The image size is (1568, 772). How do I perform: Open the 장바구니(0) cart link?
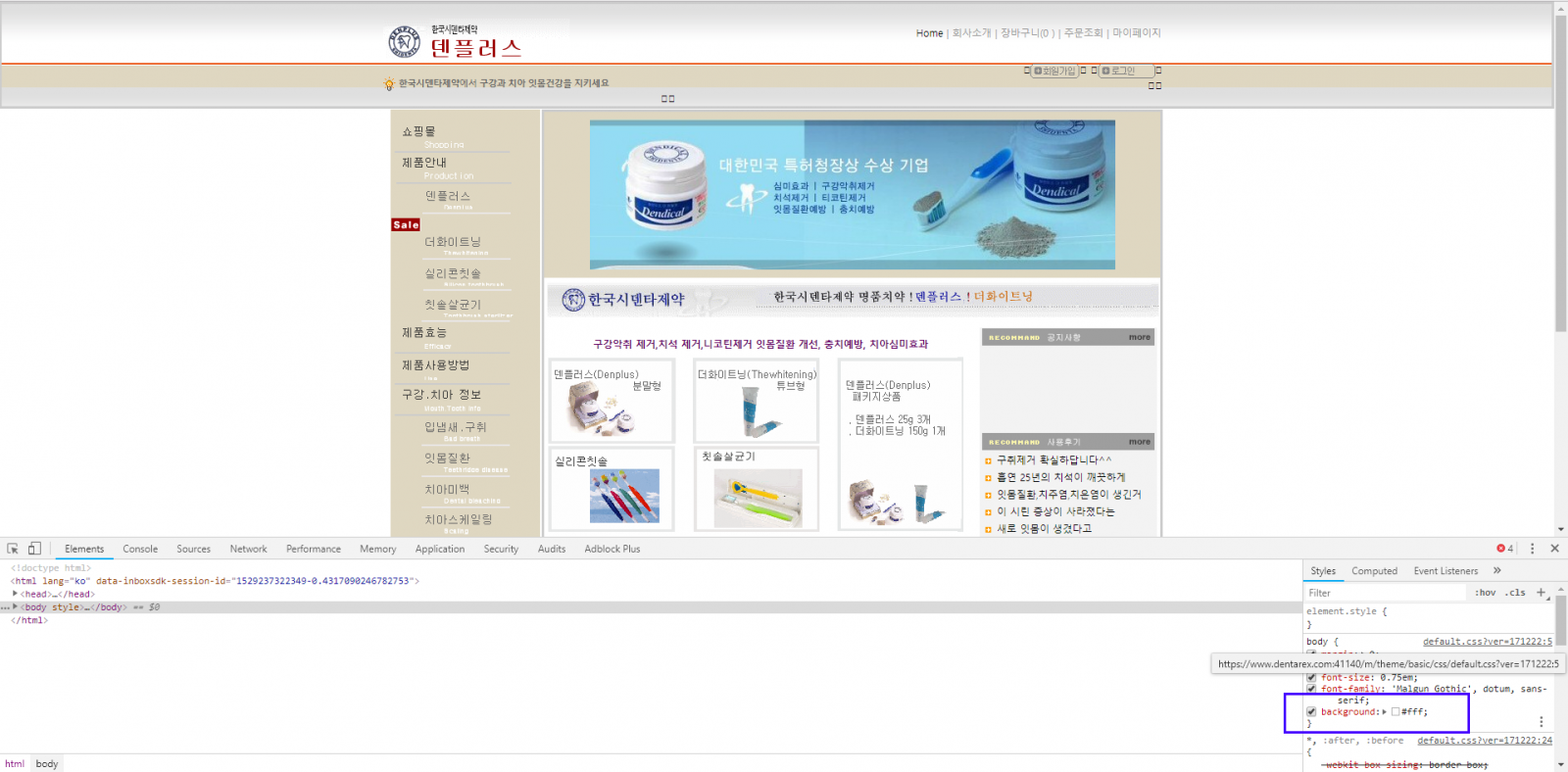tap(1027, 33)
